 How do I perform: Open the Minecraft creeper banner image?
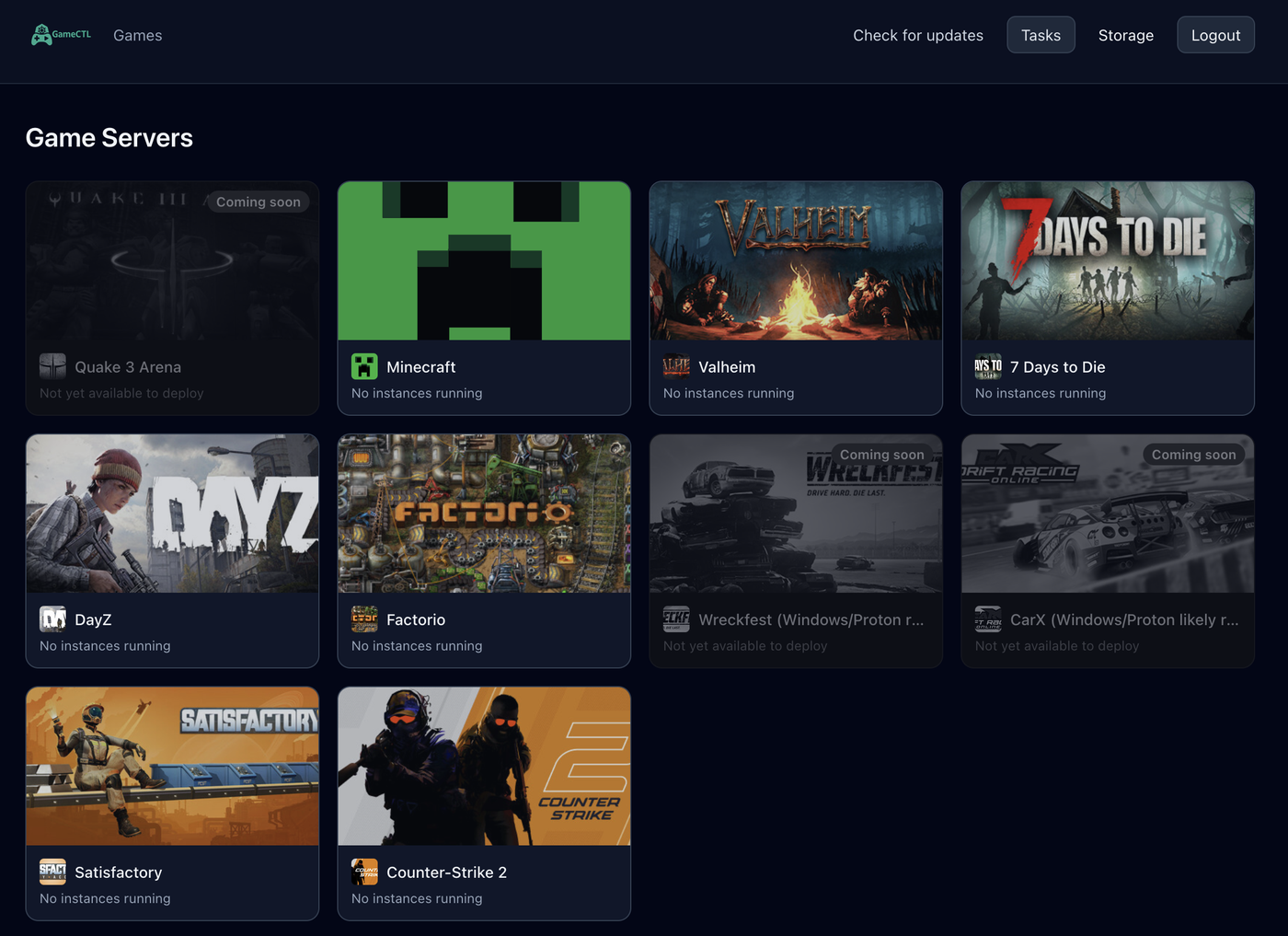[484, 260]
